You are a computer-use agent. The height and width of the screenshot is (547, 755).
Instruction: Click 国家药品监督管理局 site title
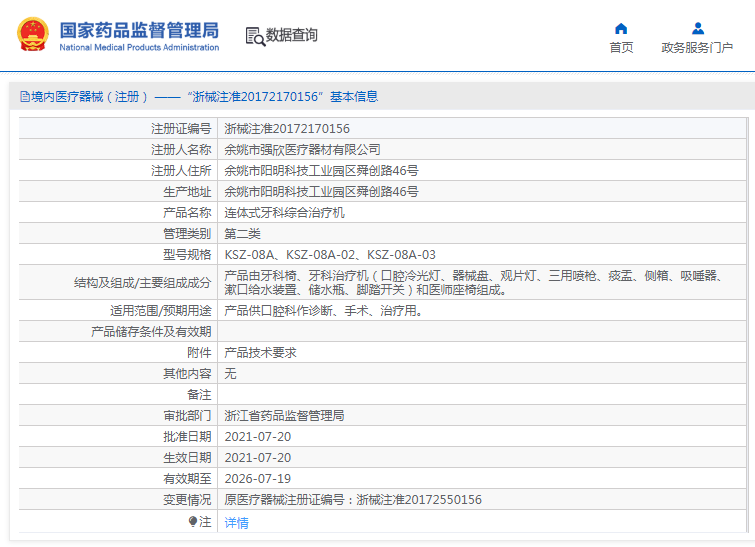pos(139,30)
